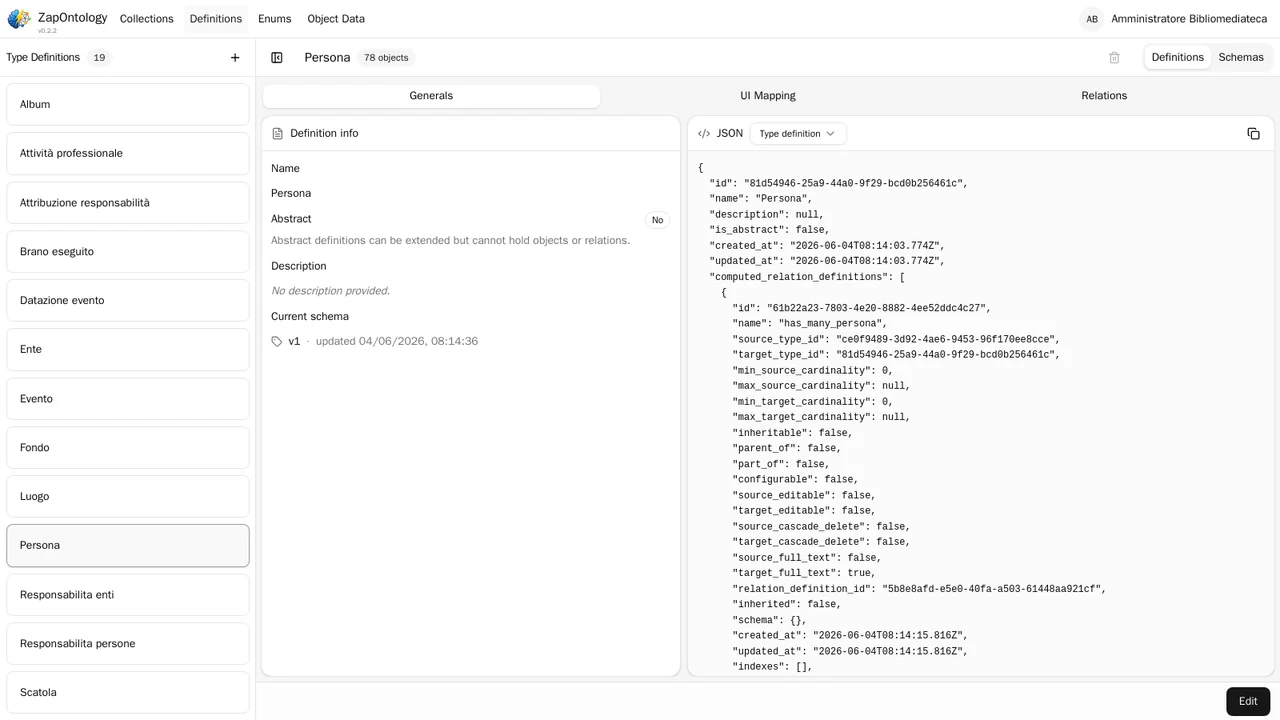Open the Attività professionale definition

[128, 153]
